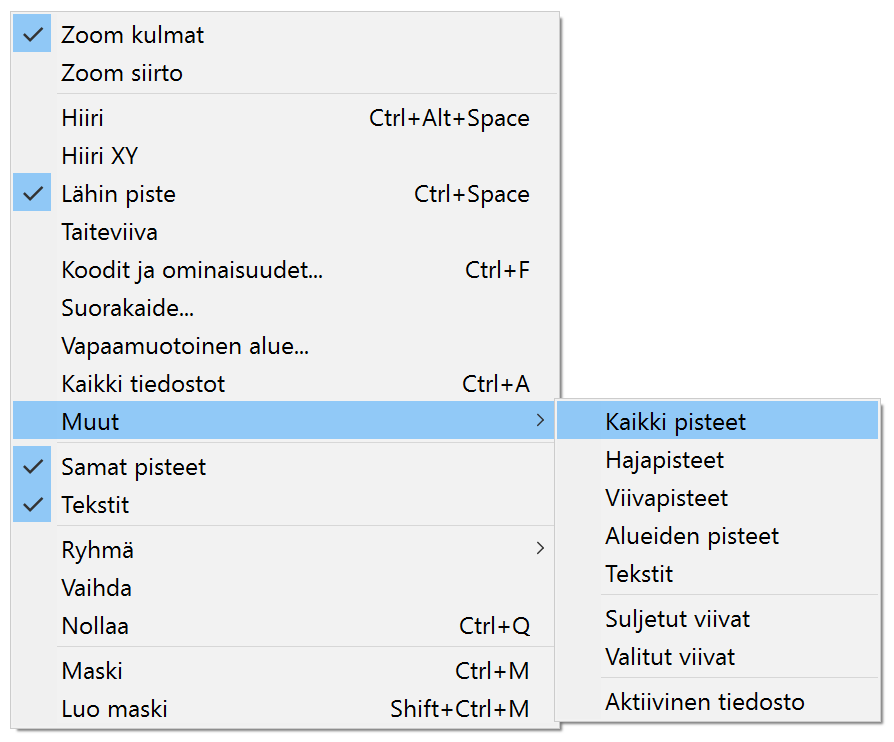894x742 pixels.
Task: Choose Suorakaide selection option
Action: (128, 308)
